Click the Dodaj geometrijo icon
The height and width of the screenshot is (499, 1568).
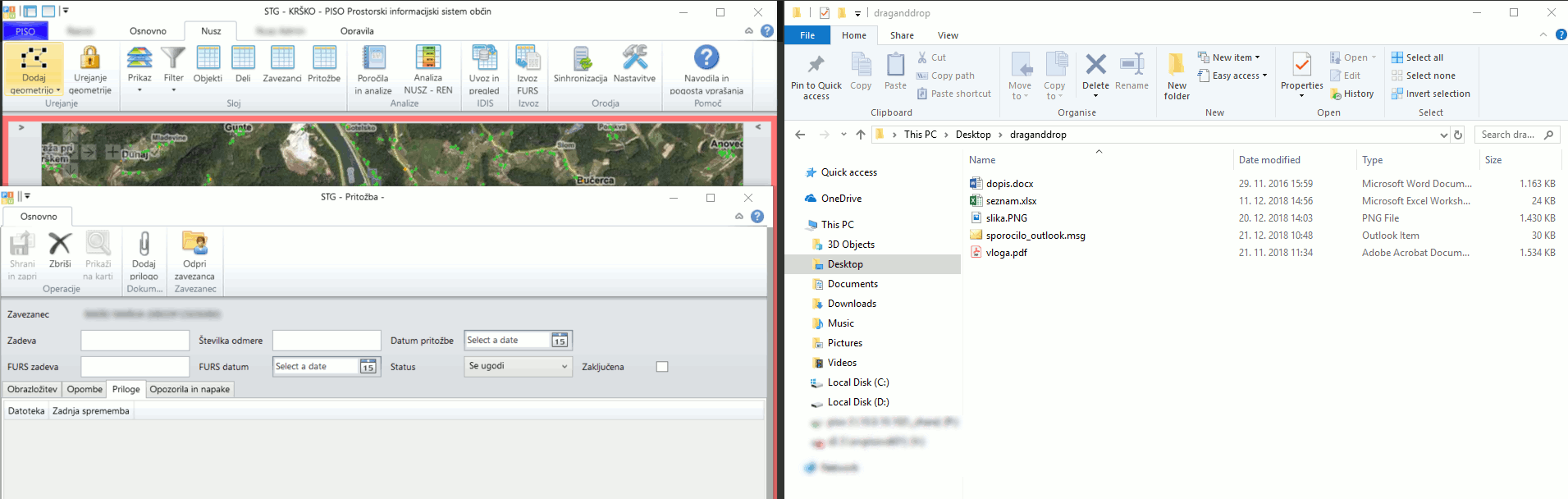coord(34,59)
